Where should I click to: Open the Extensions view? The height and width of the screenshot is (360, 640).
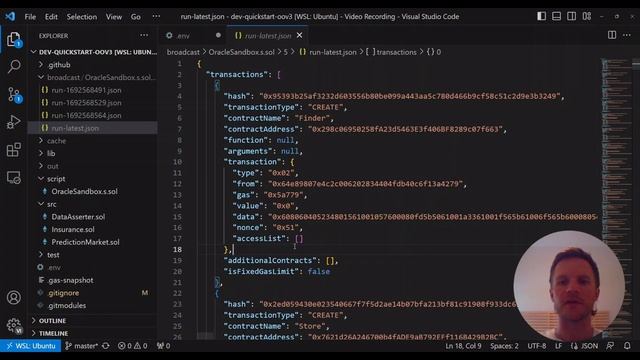tap(13, 150)
